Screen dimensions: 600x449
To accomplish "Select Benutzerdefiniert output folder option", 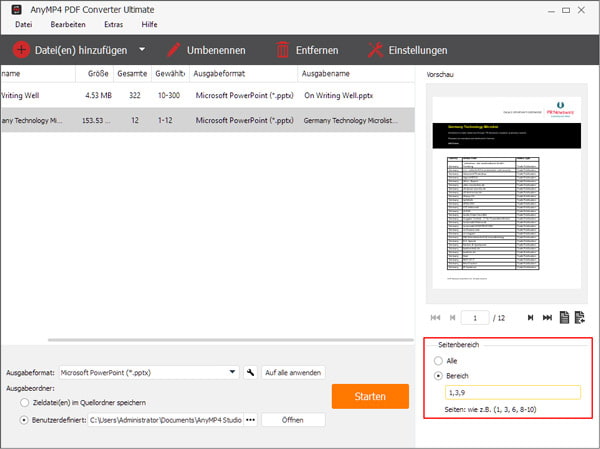I will pyautogui.click(x=24, y=420).
